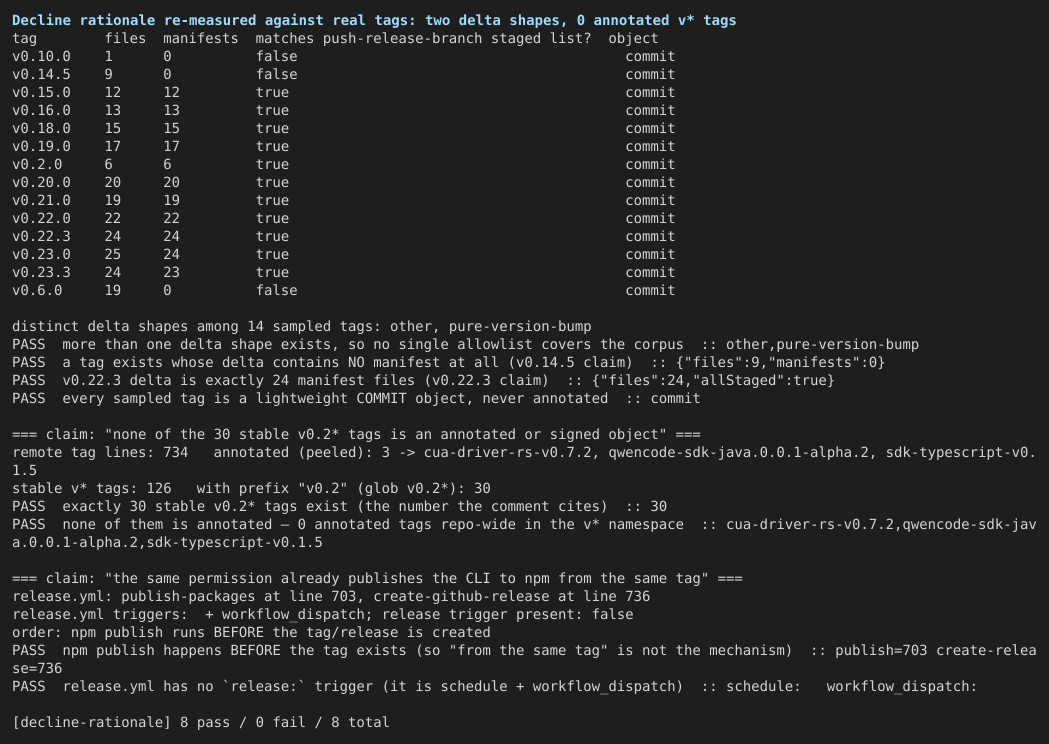This screenshot has width=1049, height=744.
Task: Click the 'object' column header
Action: [633, 39]
